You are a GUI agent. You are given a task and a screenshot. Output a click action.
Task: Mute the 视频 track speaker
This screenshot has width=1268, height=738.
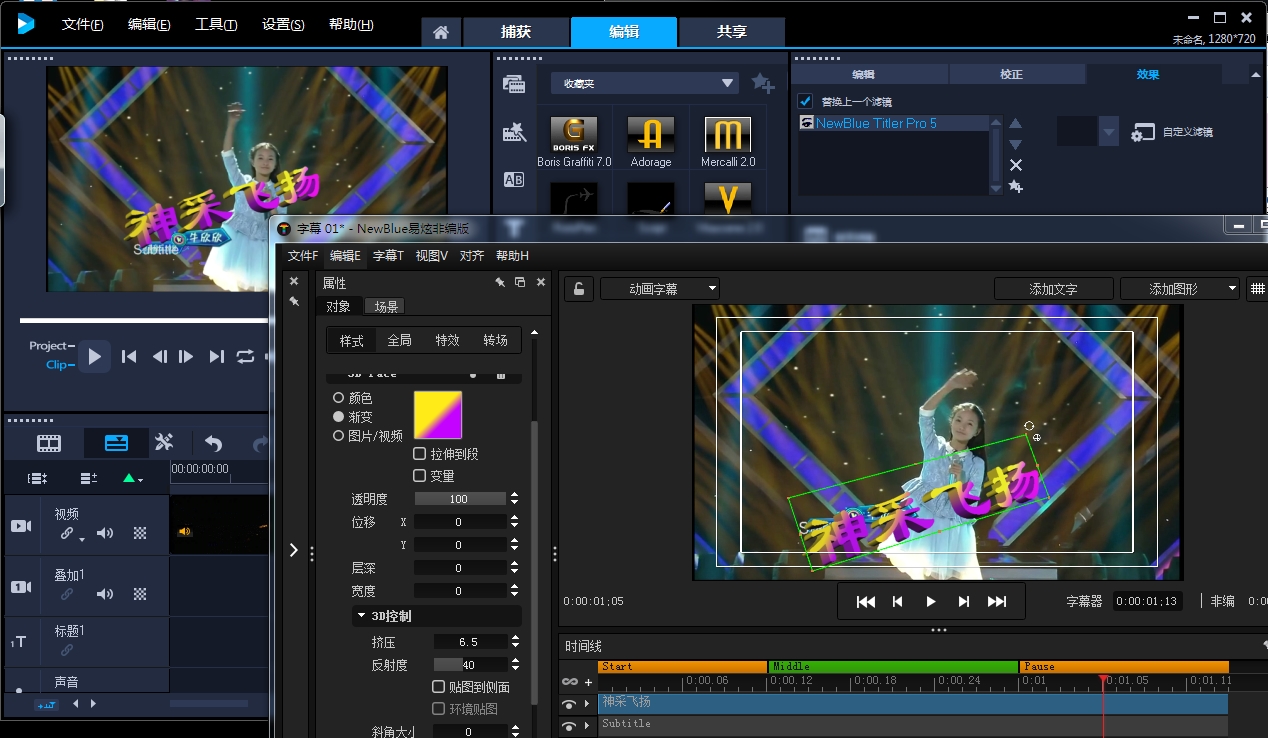coord(105,534)
